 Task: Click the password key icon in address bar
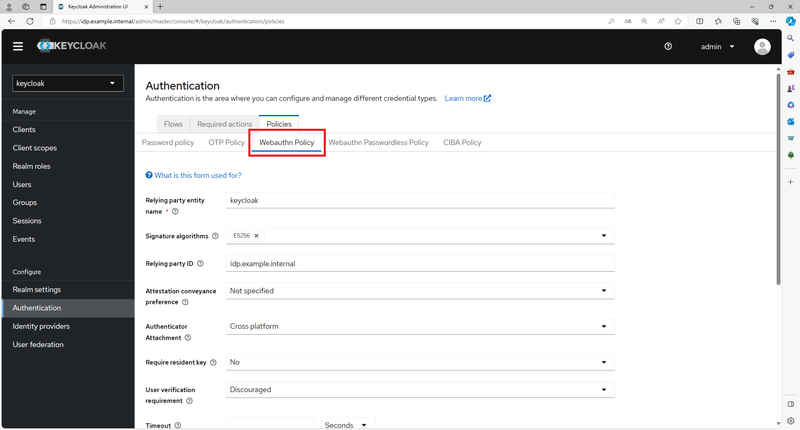click(611, 21)
